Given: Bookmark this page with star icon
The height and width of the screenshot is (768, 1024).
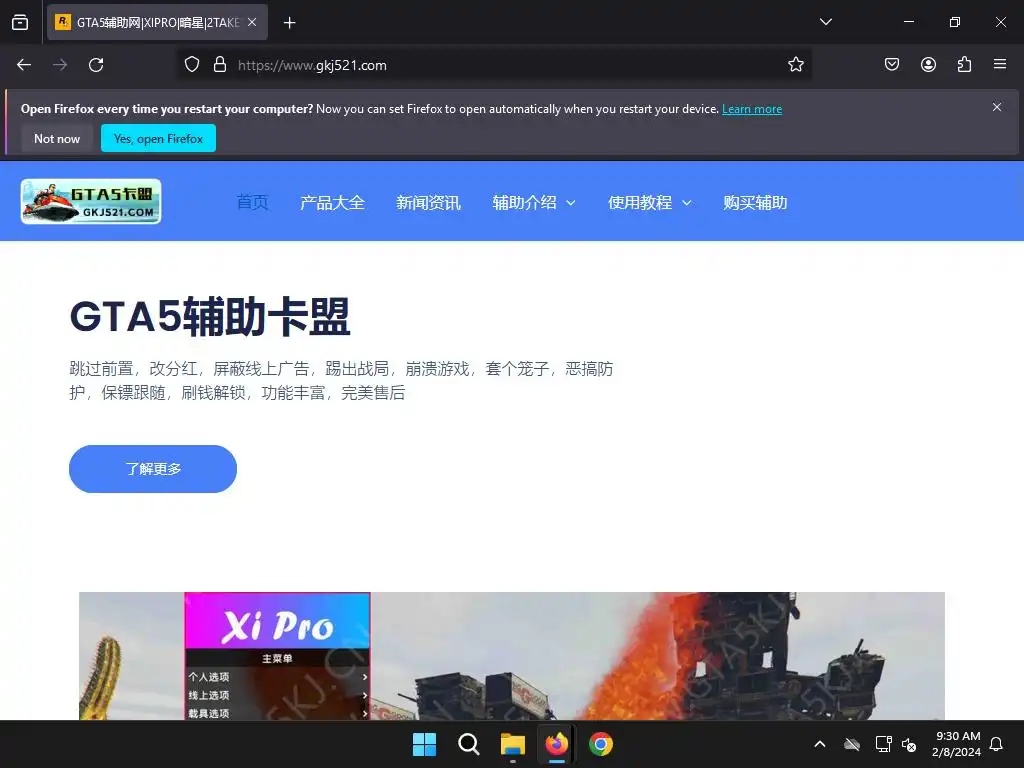Looking at the screenshot, I should pyautogui.click(x=795, y=65).
